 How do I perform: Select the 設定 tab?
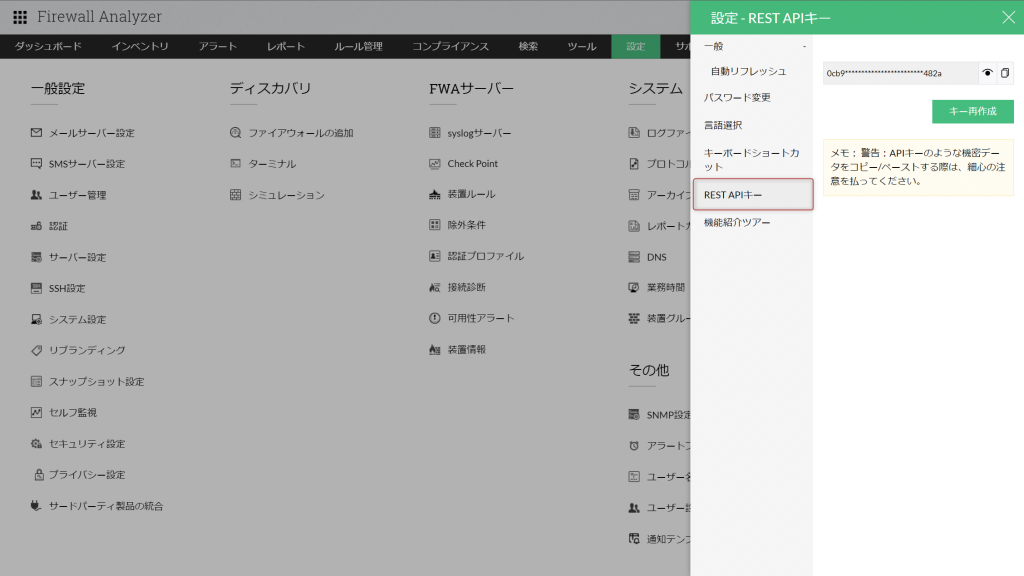(x=635, y=46)
